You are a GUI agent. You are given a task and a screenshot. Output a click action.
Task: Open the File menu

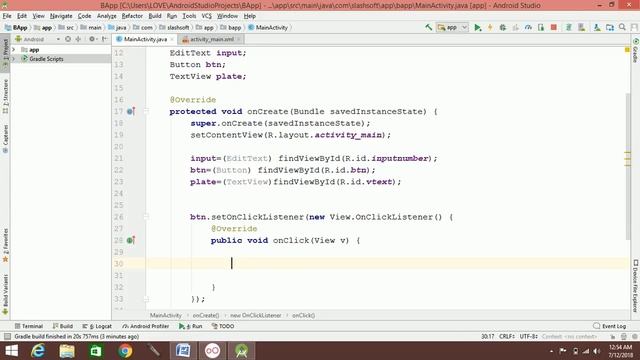point(7,16)
